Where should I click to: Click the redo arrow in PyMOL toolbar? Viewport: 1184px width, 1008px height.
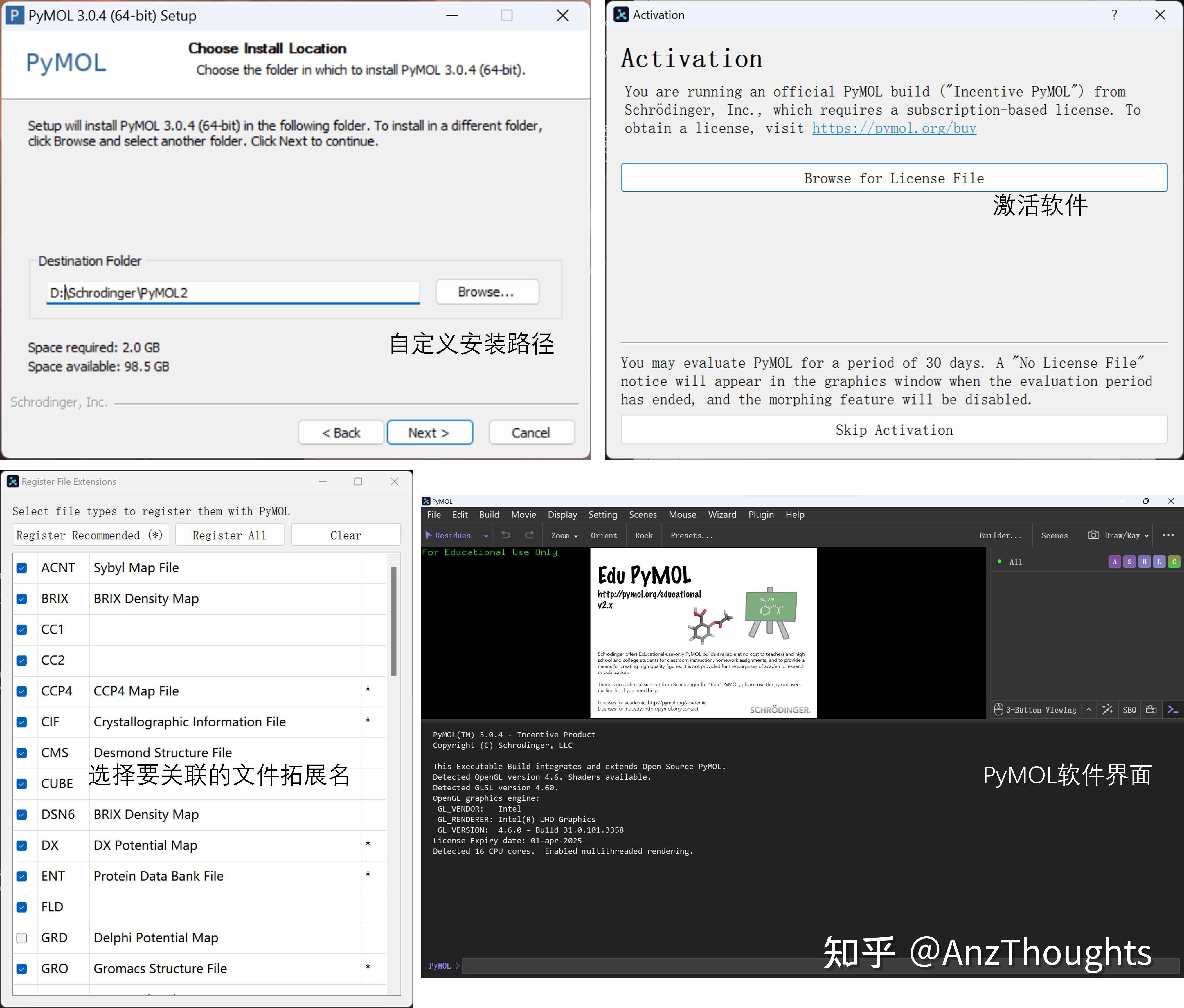(530, 535)
